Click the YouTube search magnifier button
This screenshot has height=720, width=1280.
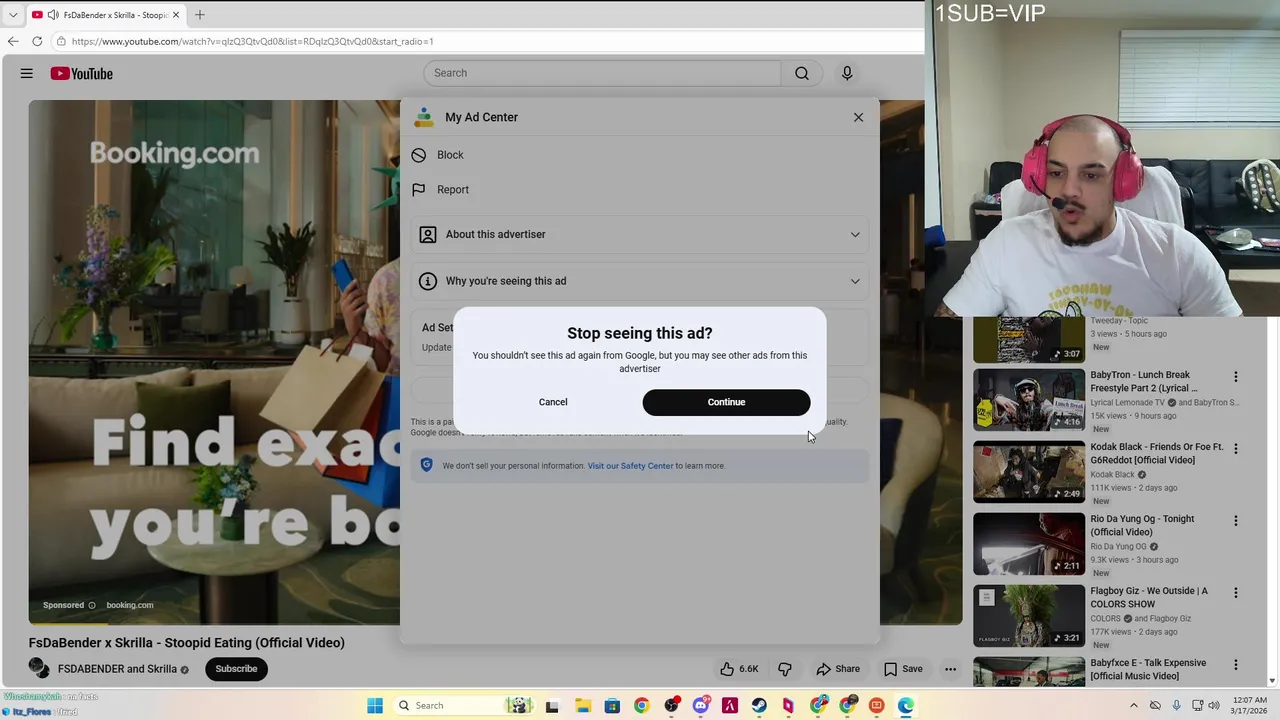click(802, 73)
